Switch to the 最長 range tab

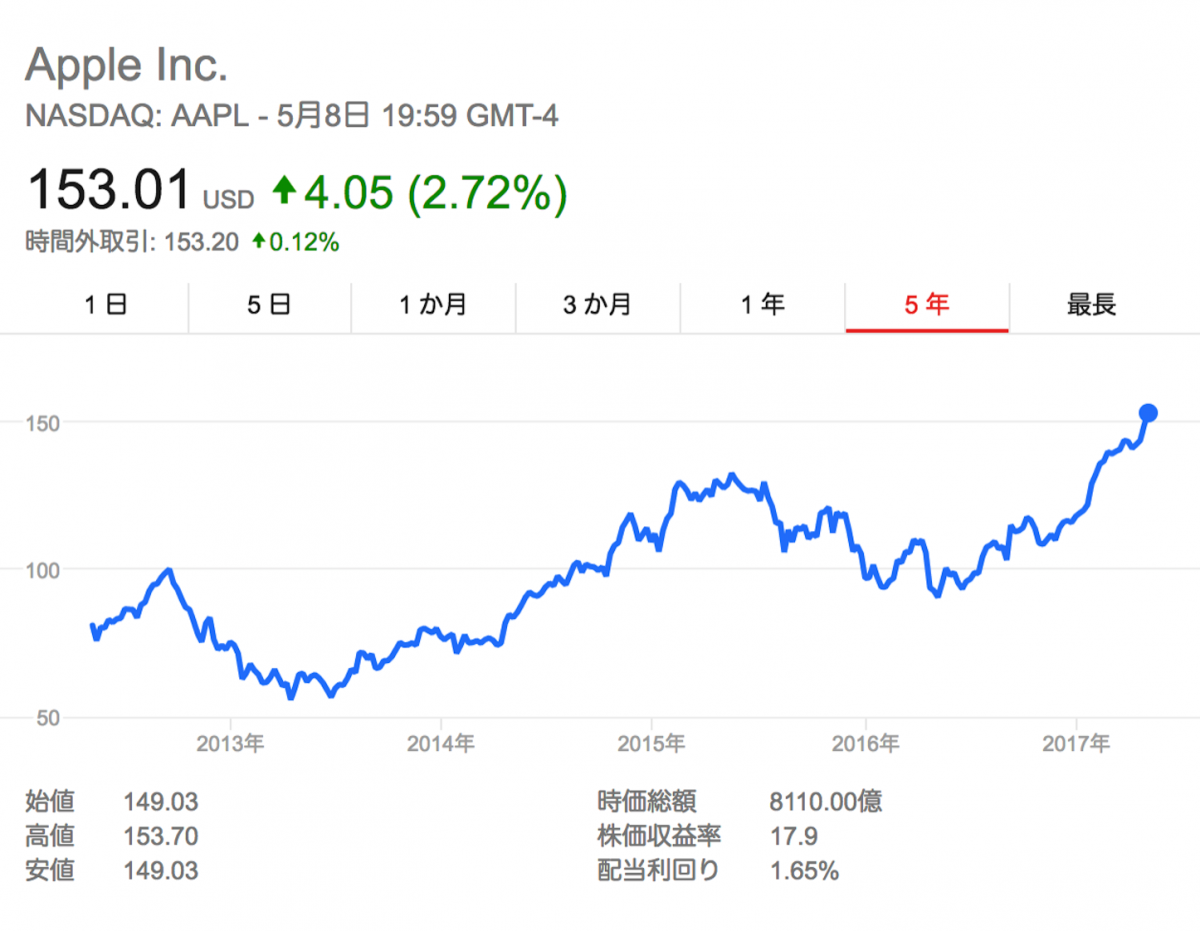pos(1091,305)
